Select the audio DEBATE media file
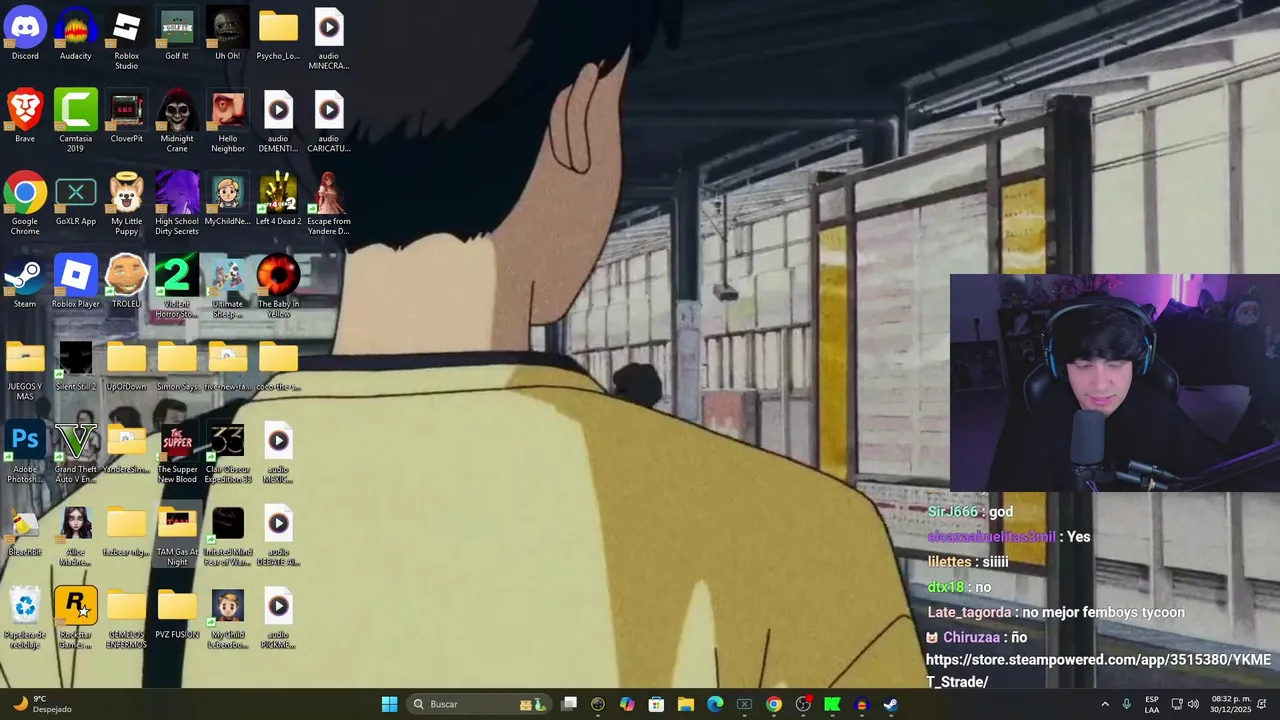Screen dimensions: 1280x720 278,536
